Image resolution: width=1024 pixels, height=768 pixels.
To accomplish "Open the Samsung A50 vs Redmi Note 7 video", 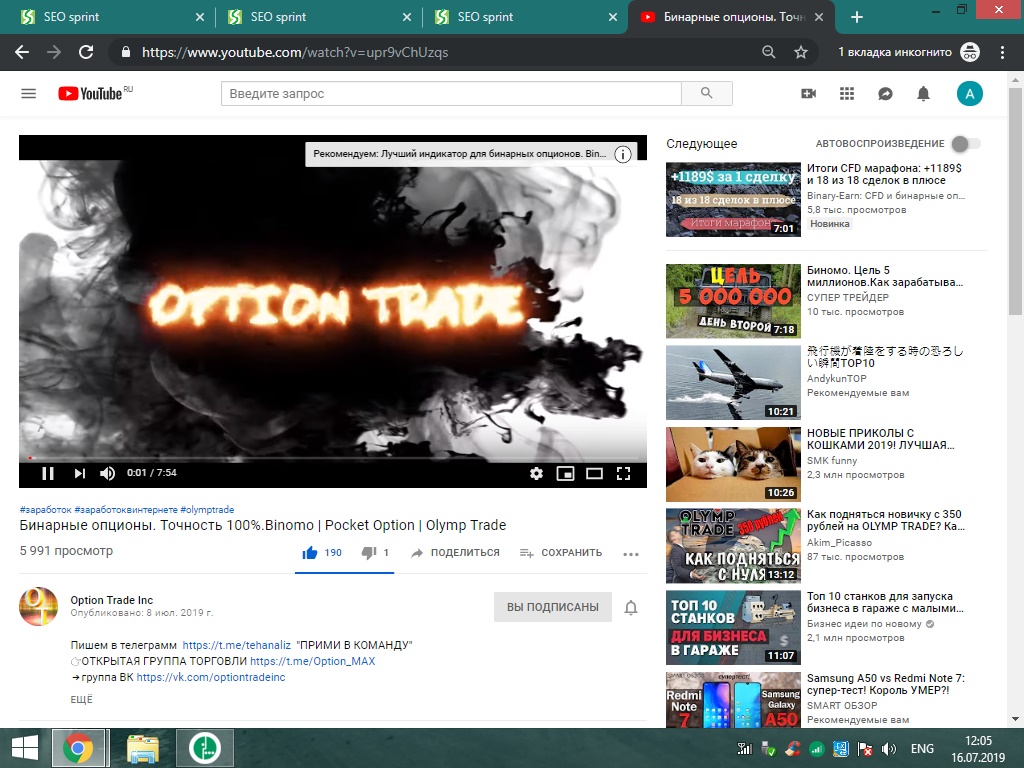I will (x=733, y=699).
